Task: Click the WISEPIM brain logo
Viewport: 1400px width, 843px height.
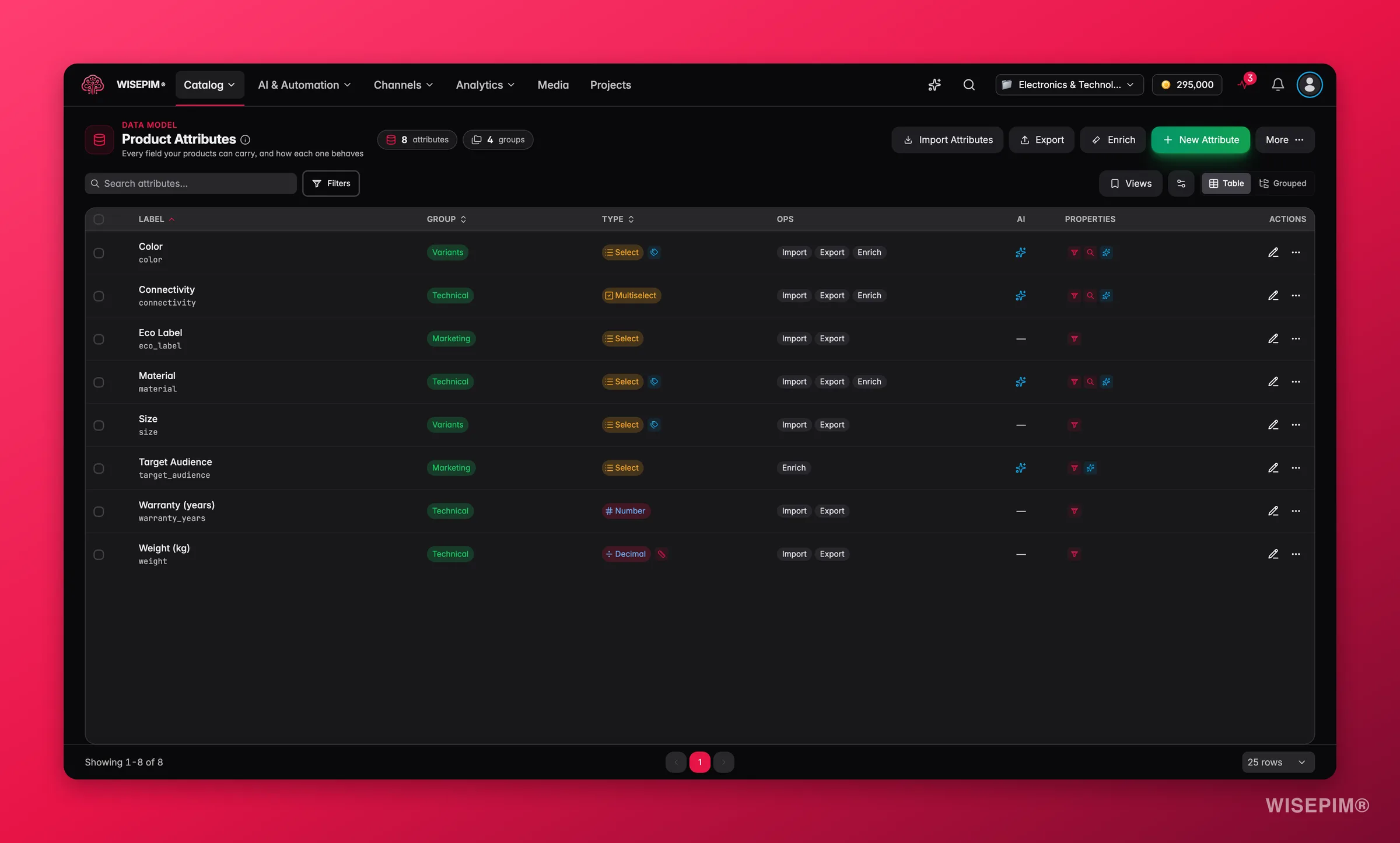Action: click(93, 85)
